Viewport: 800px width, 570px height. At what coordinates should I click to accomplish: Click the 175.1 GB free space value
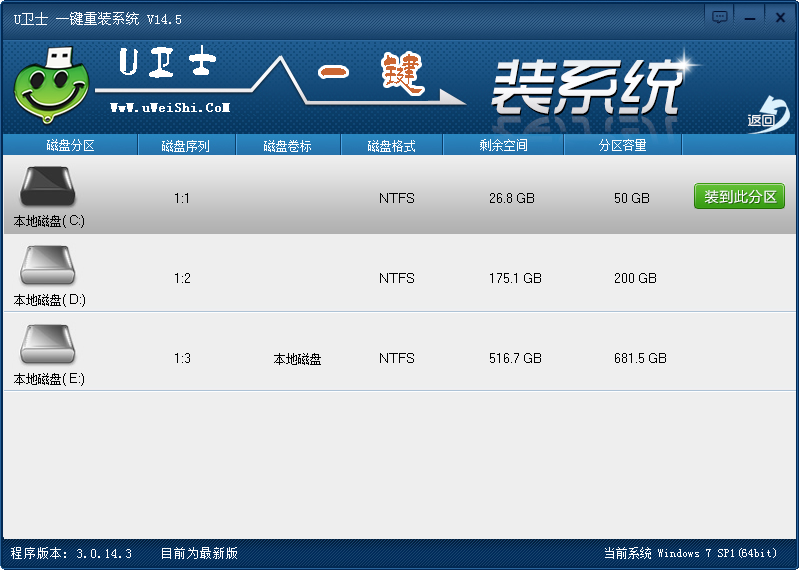click(x=515, y=278)
